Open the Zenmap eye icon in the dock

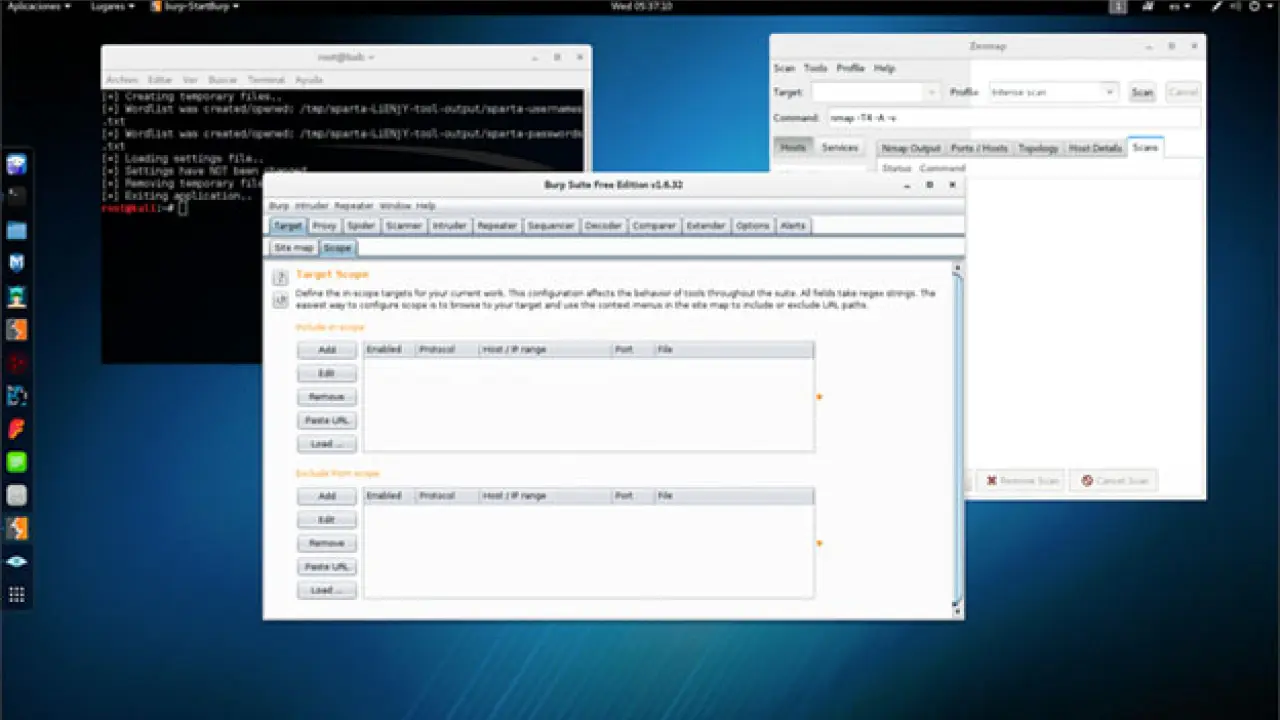(x=17, y=562)
